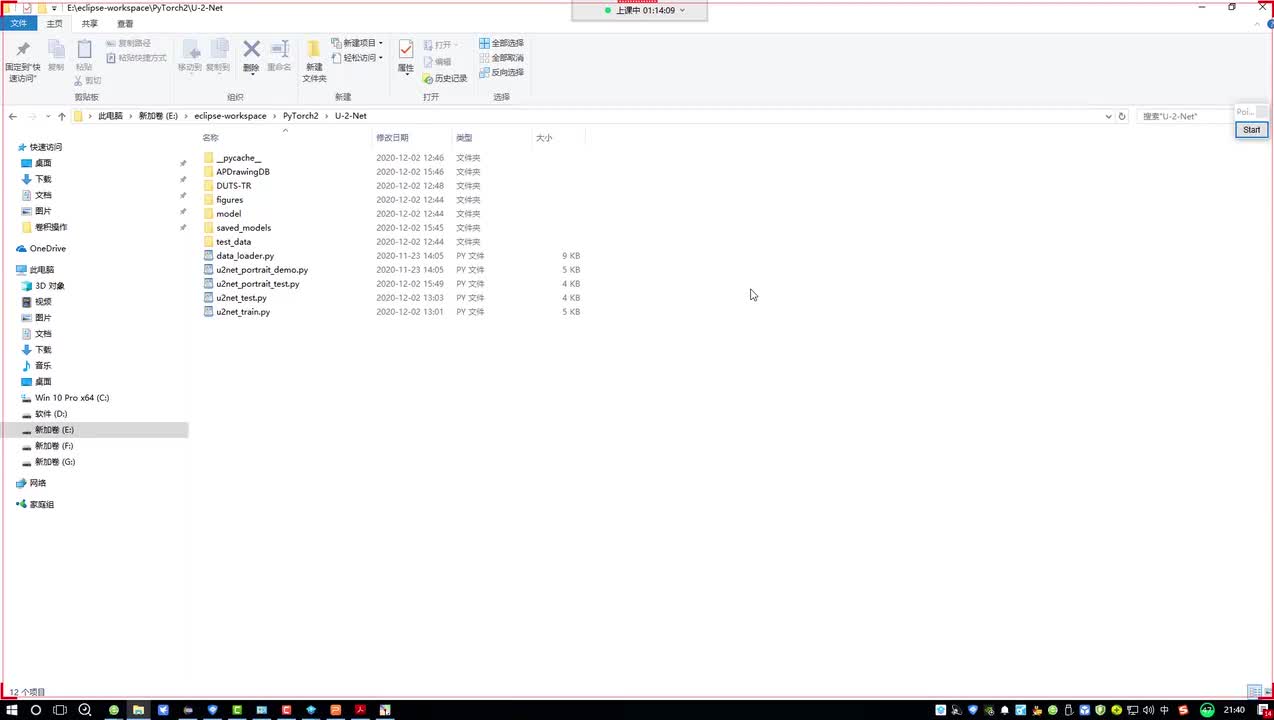Open 家庭组 in navigation pane
This screenshot has width=1274, height=720.
pos(41,504)
